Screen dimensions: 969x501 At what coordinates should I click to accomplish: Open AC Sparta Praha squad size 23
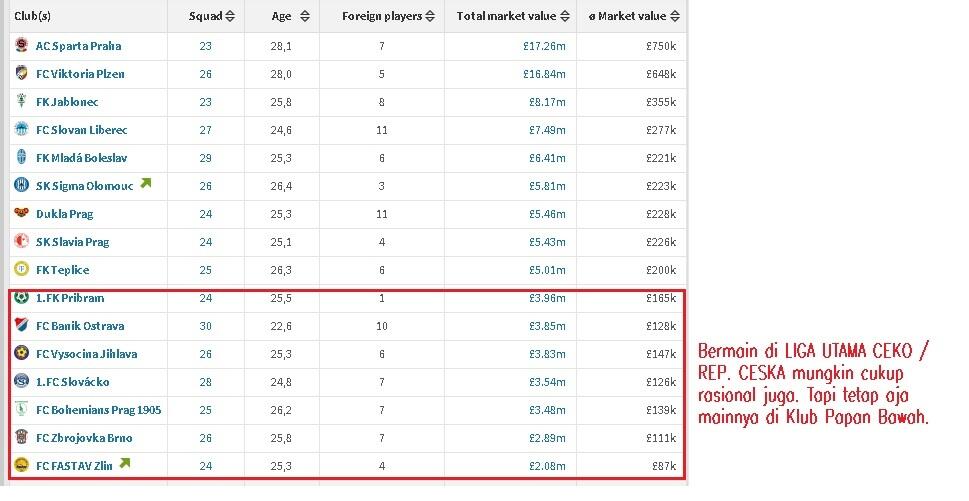[206, 46]
